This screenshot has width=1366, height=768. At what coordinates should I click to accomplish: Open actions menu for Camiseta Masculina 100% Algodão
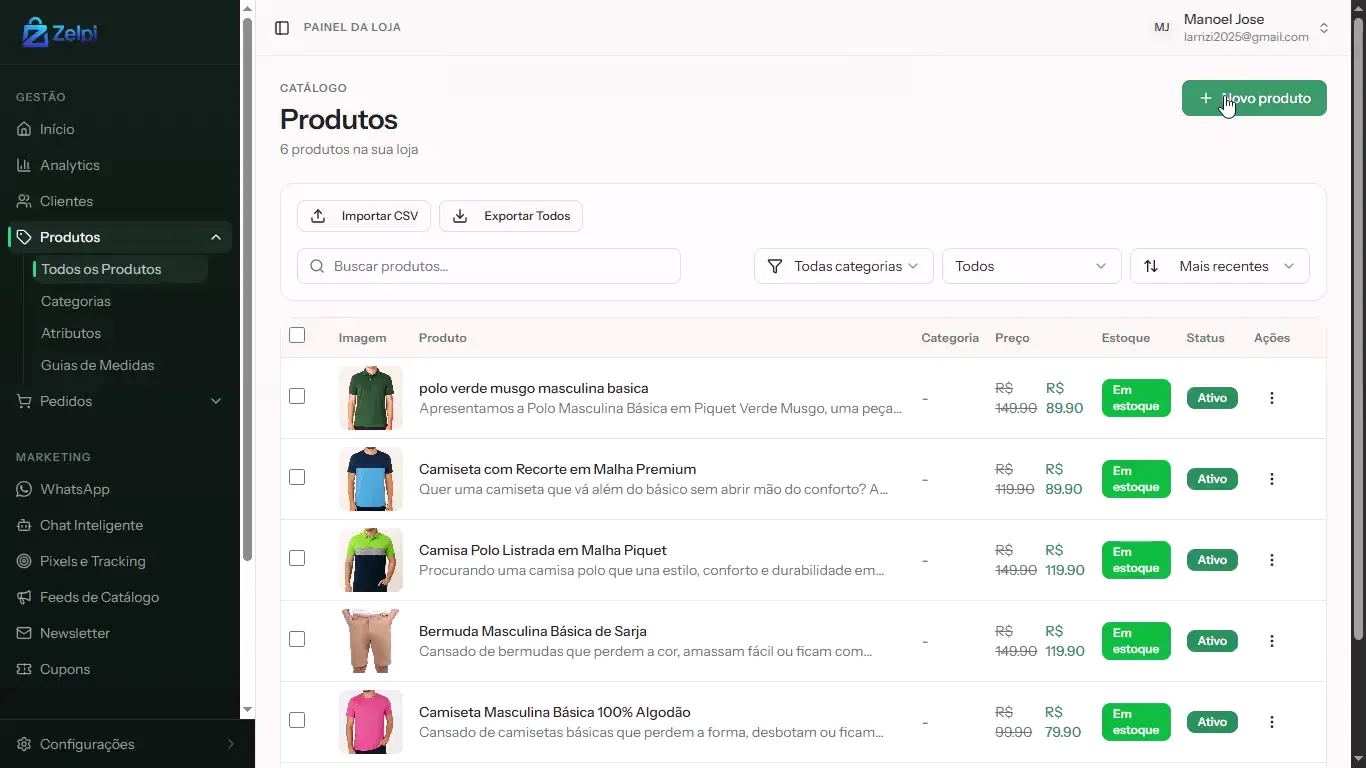click(1272, 722)
